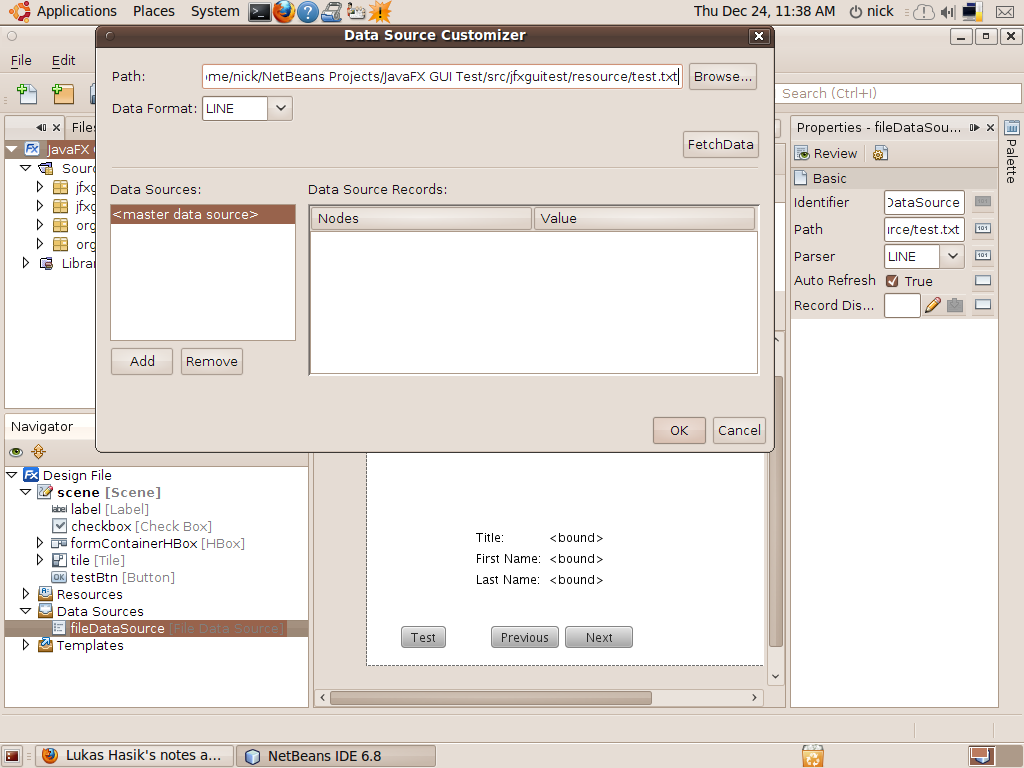1024x768 pixels.
Task: Click the 101 binding icon beside Parser property
Action: click(x=983, y=255)
